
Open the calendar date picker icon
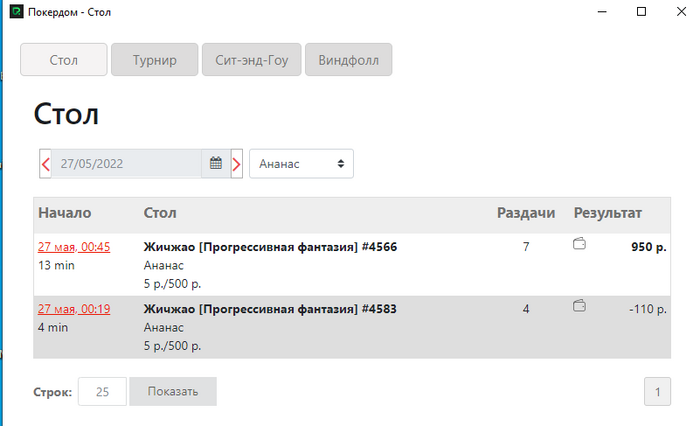(216, 163)
